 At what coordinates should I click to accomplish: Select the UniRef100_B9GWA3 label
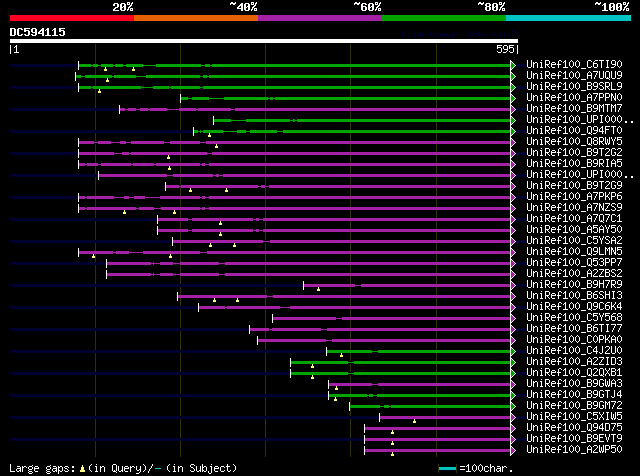coord(574,384)
